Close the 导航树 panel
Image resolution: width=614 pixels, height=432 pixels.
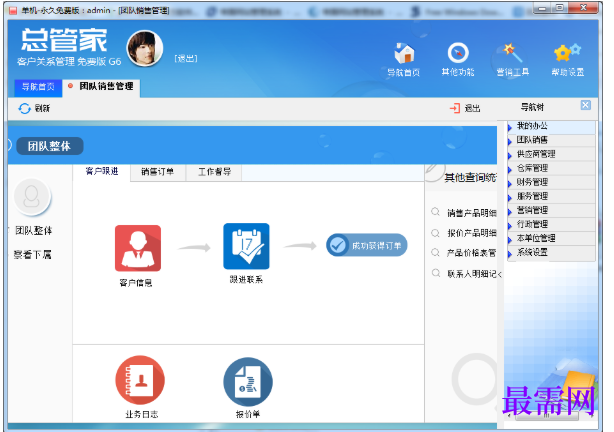coord(585,105)
